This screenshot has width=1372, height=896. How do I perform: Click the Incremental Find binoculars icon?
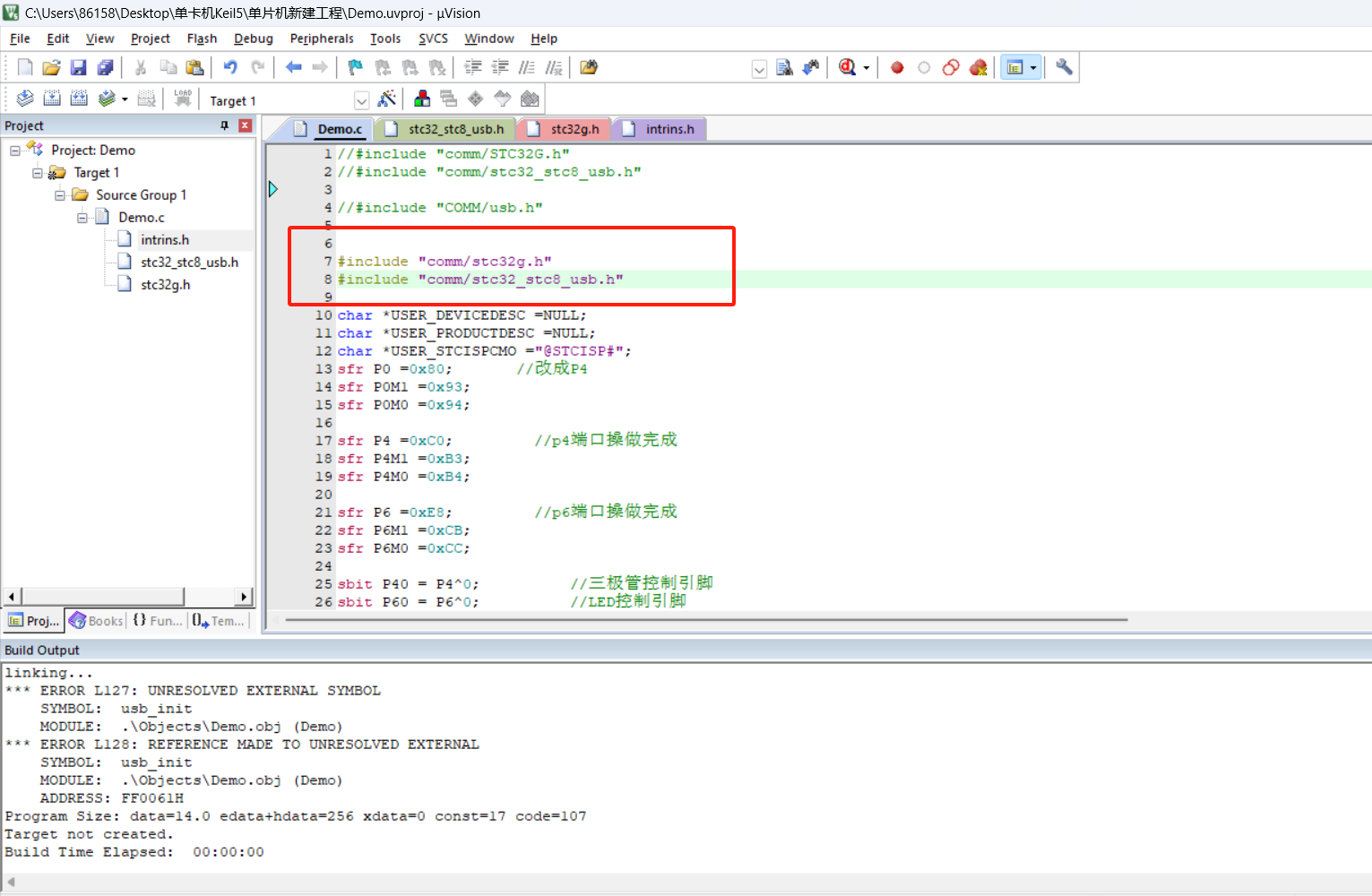(x=811, y=67)
